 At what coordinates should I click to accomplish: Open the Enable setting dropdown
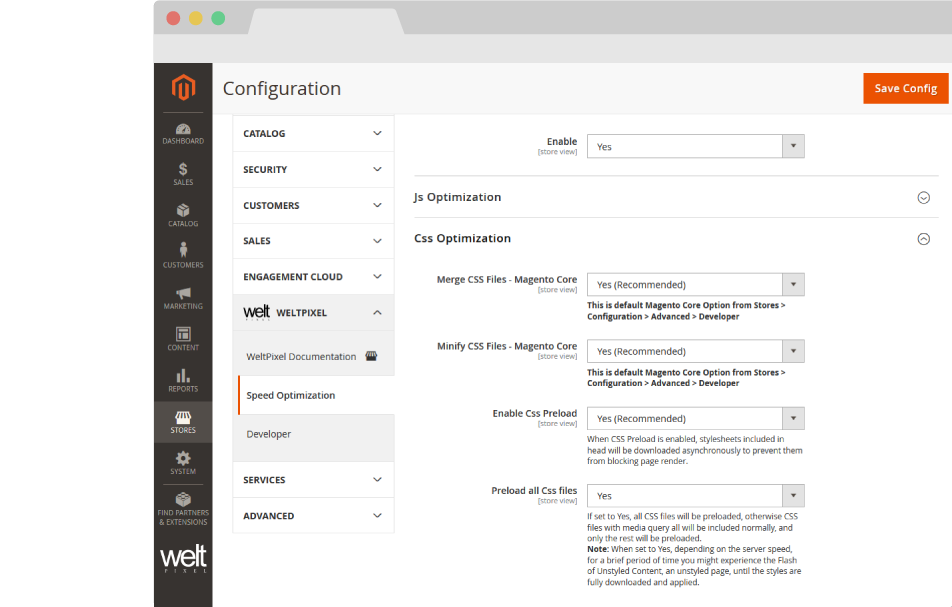pos(695,146)
